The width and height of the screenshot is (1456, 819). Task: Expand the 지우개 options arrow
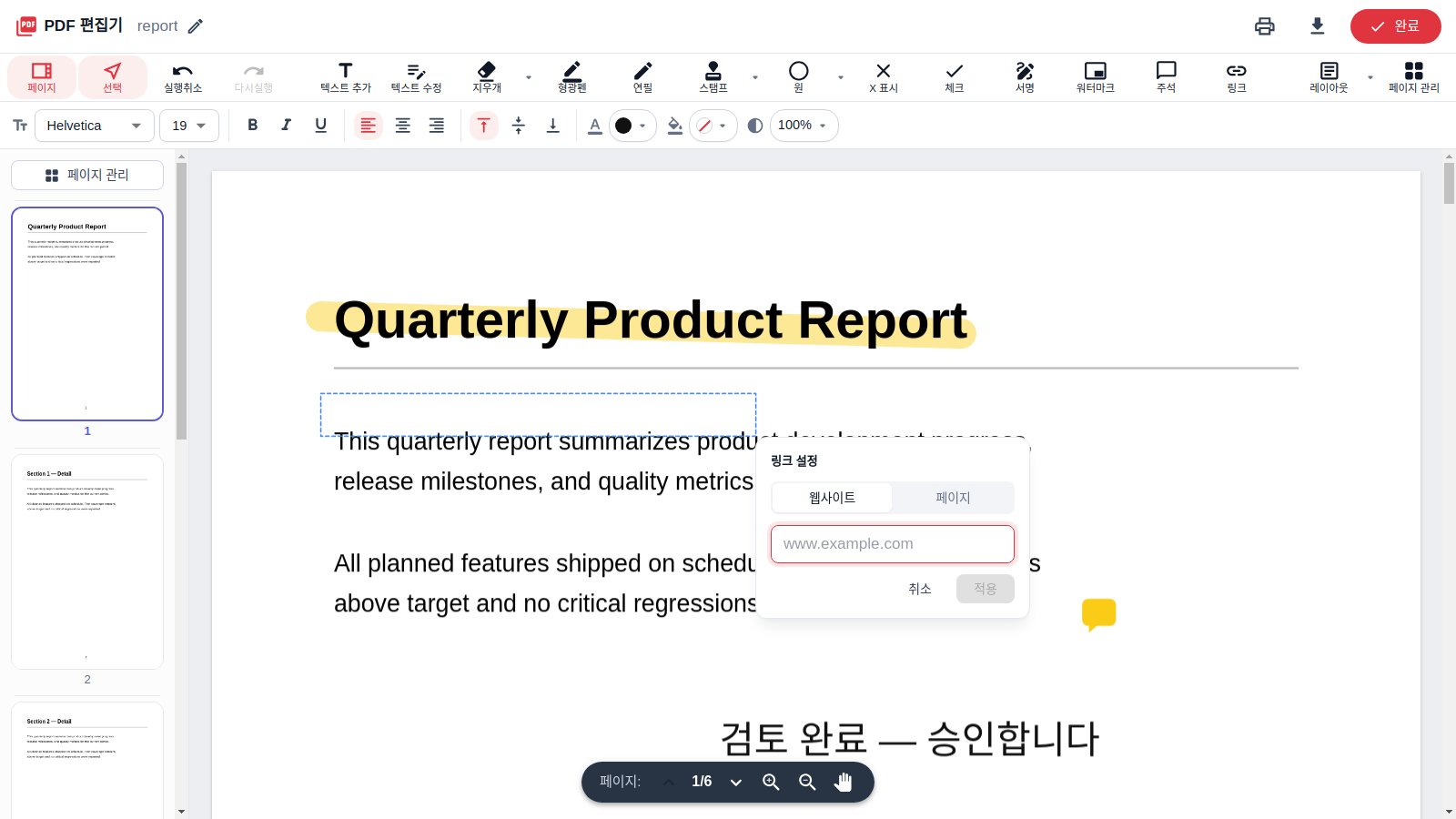[x=529, y=77]
